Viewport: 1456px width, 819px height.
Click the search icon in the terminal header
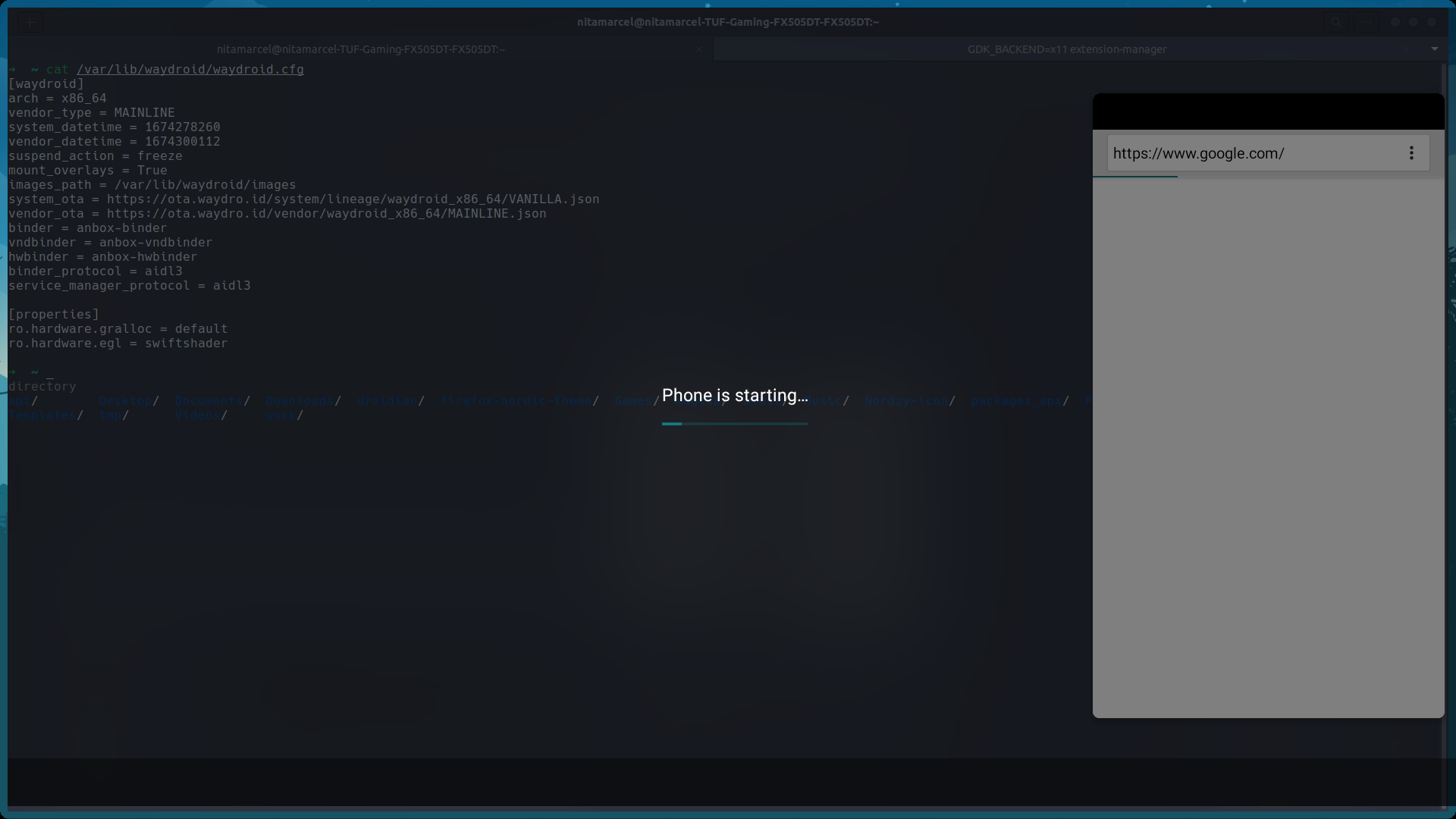coord(1336,22)
